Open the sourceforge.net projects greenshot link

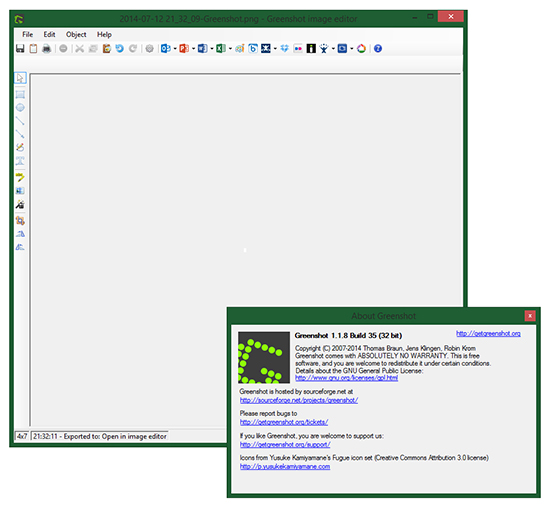click(299, 400)
